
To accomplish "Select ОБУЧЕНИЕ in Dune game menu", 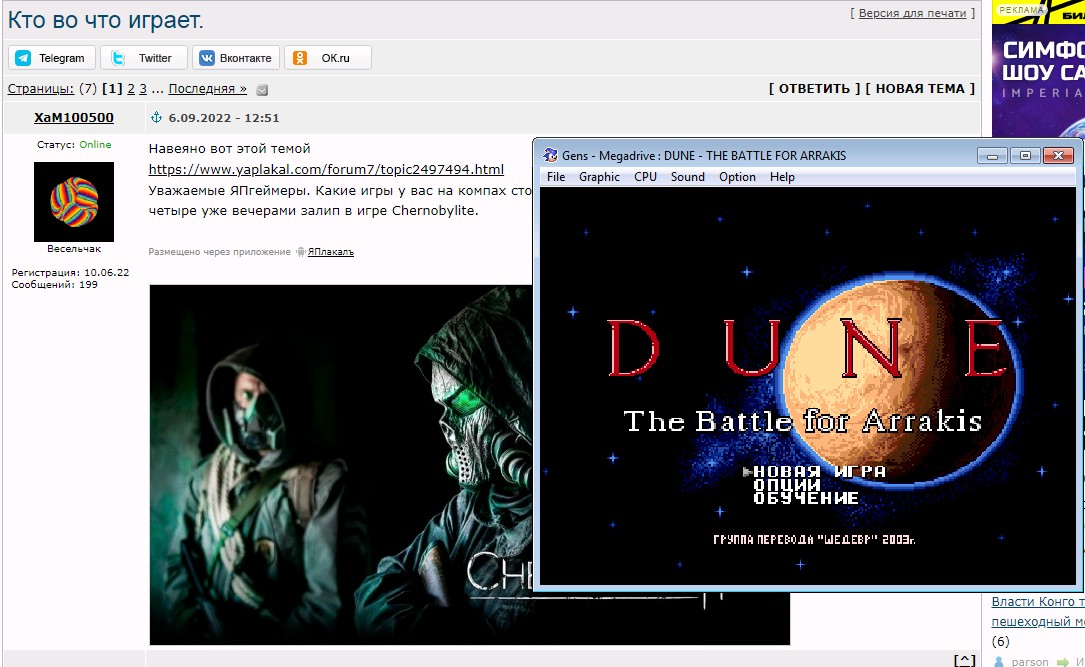I will pyautogui.click(x=806, y=497).
